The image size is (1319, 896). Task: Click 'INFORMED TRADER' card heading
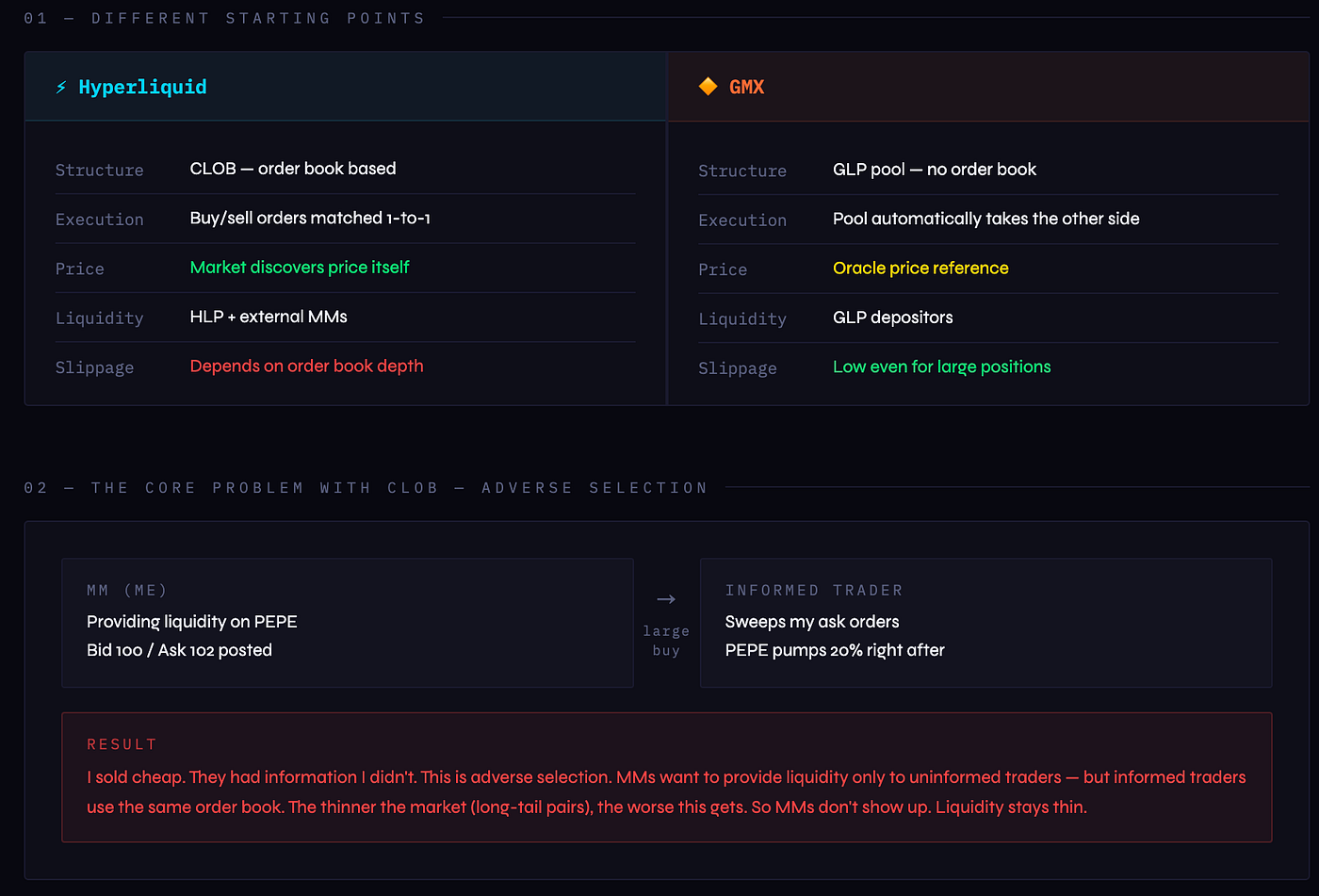tap(814, 591)
